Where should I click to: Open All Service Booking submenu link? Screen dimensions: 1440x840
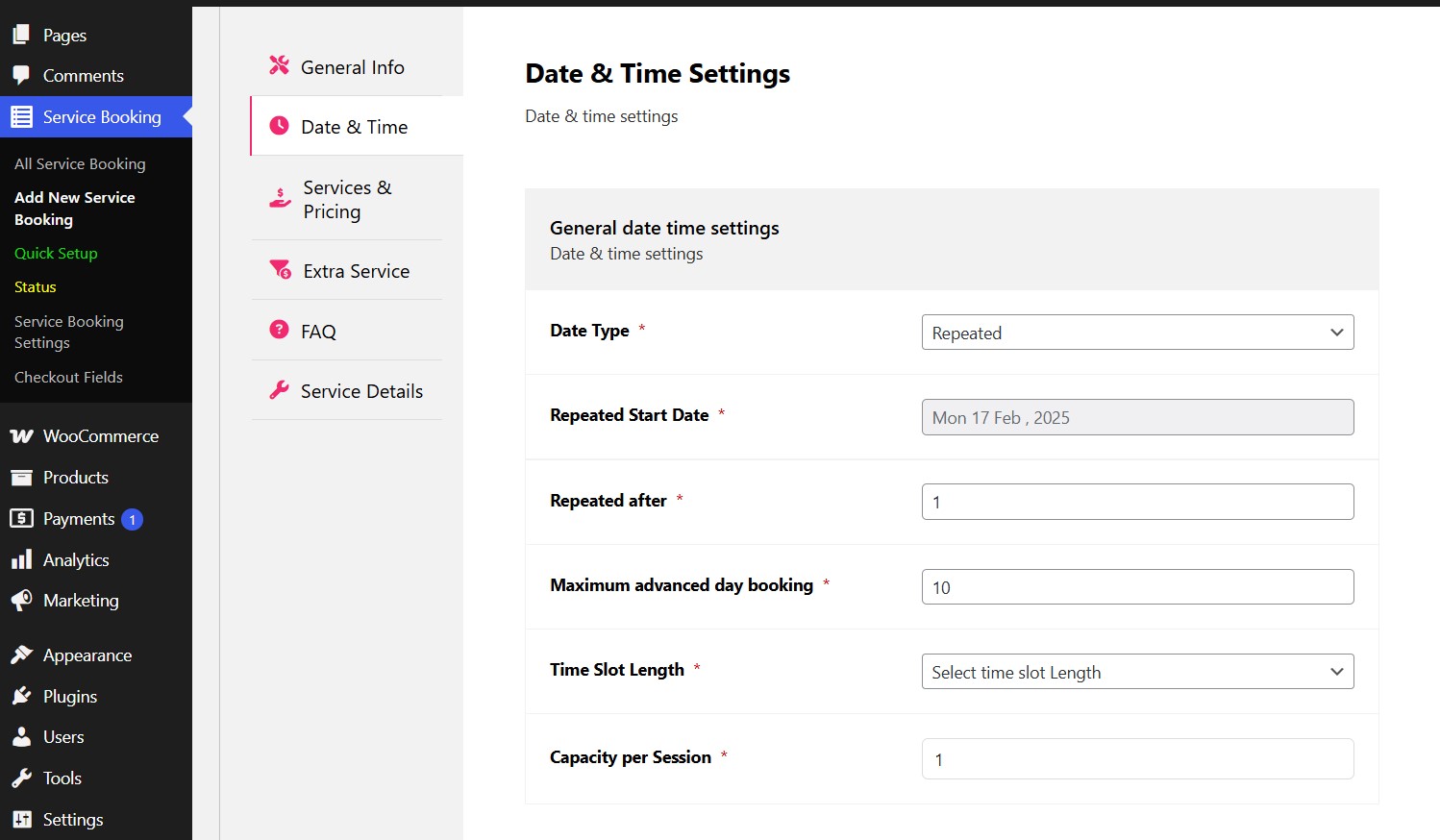point(80,164)
